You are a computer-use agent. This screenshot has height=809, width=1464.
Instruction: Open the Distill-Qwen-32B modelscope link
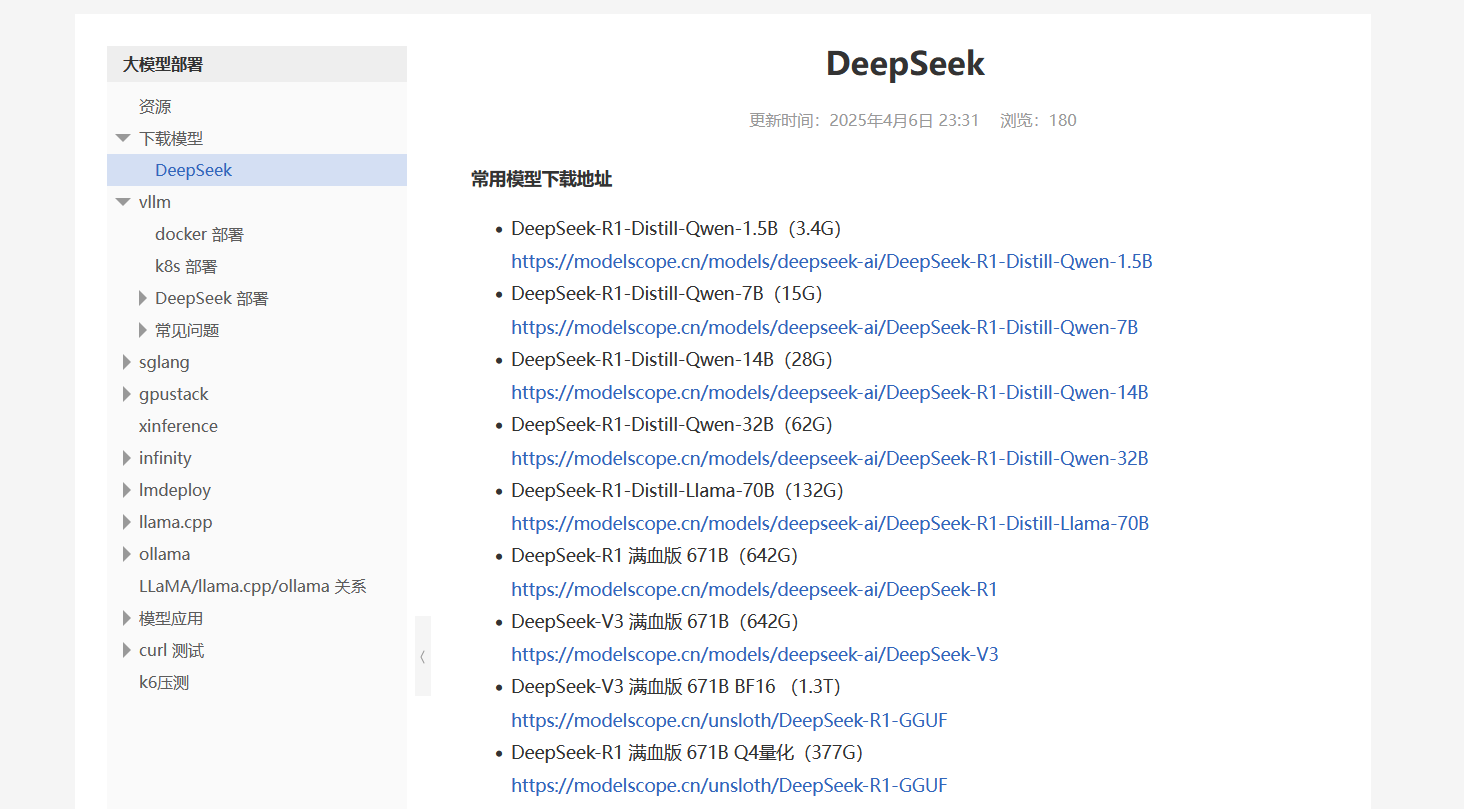coord(830,458)
